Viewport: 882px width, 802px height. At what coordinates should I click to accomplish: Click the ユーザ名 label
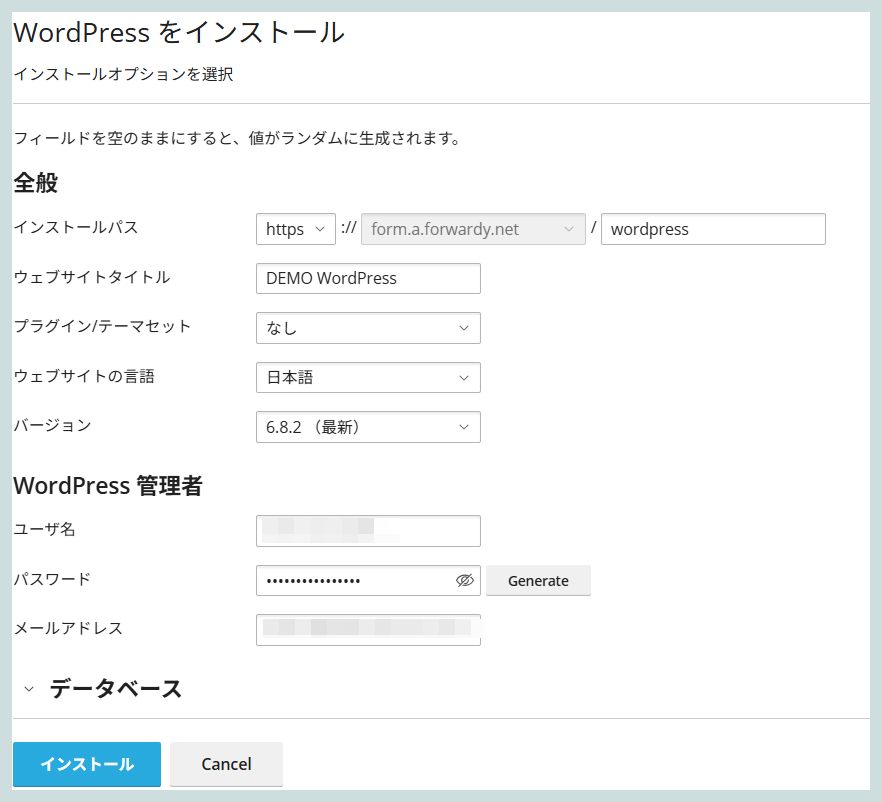click(x=44, y=529)
